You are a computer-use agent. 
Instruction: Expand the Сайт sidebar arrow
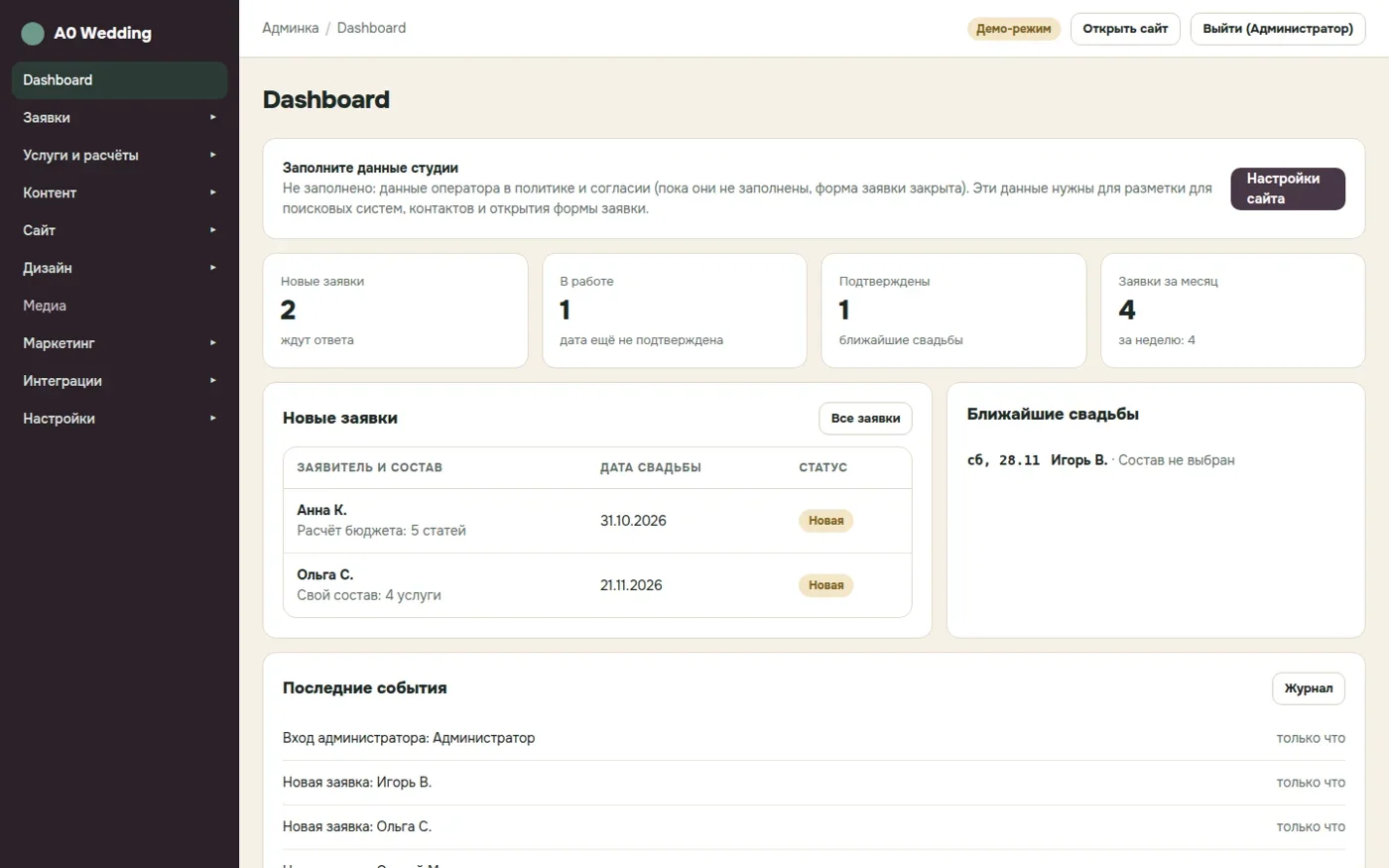pyautogui.click(x=212, y=230)
